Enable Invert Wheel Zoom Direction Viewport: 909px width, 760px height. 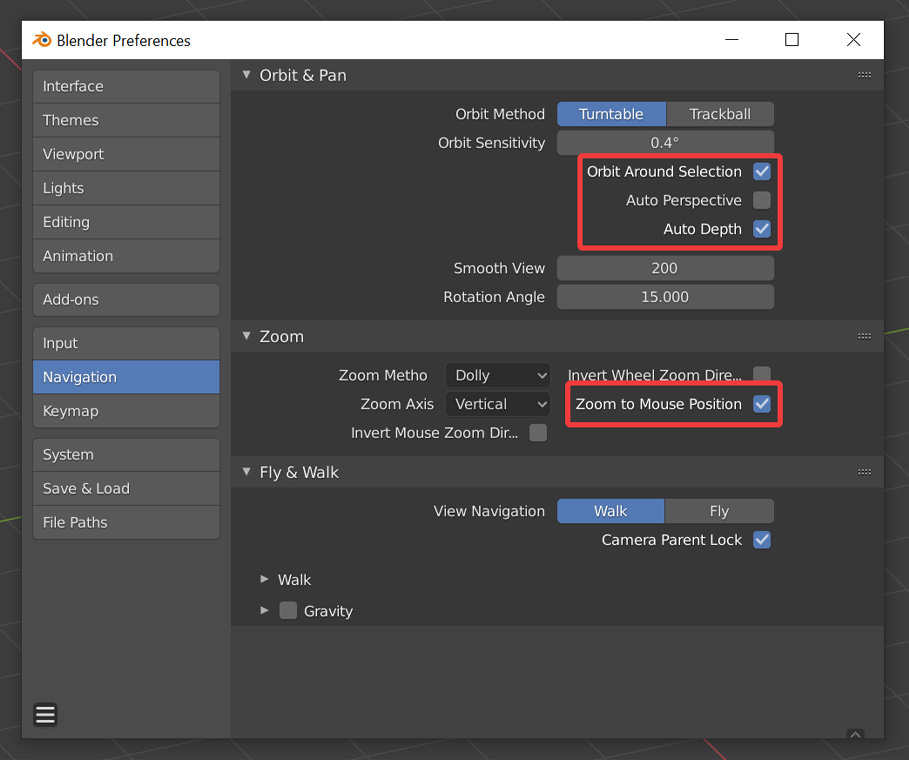[x=761, y=374]
